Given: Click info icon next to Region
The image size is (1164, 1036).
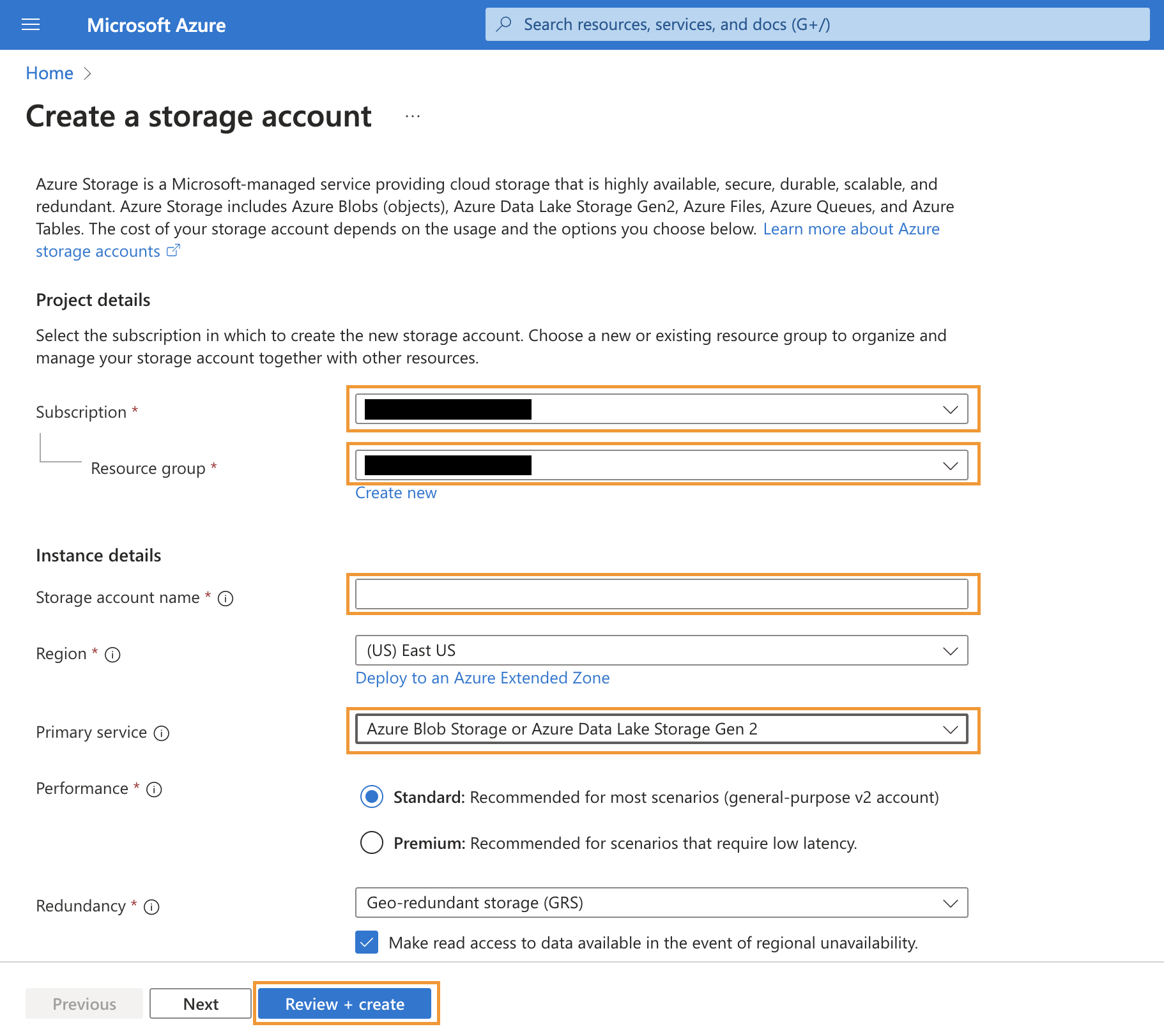Looking at the screenshot, I should pyautogui.click(x=112, y=655).
